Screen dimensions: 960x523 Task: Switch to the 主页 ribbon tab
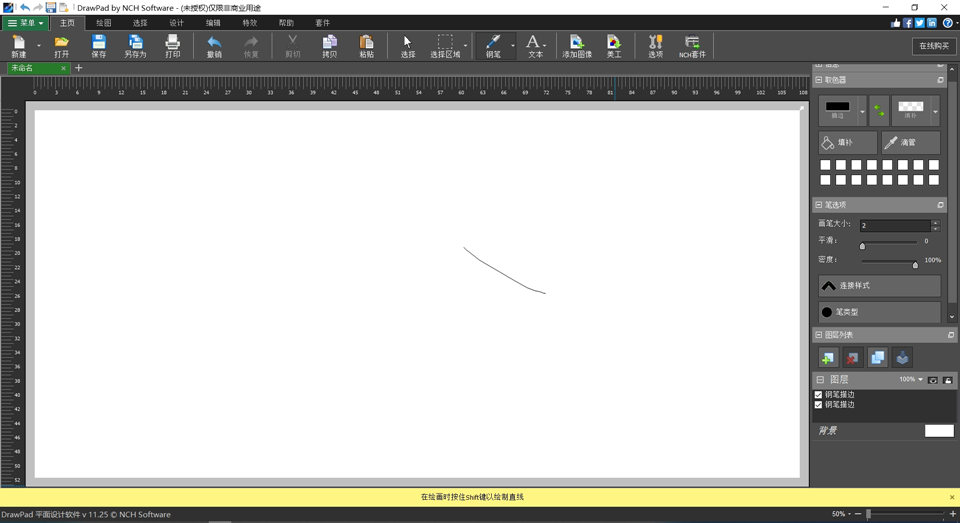[x=67, y=23]
